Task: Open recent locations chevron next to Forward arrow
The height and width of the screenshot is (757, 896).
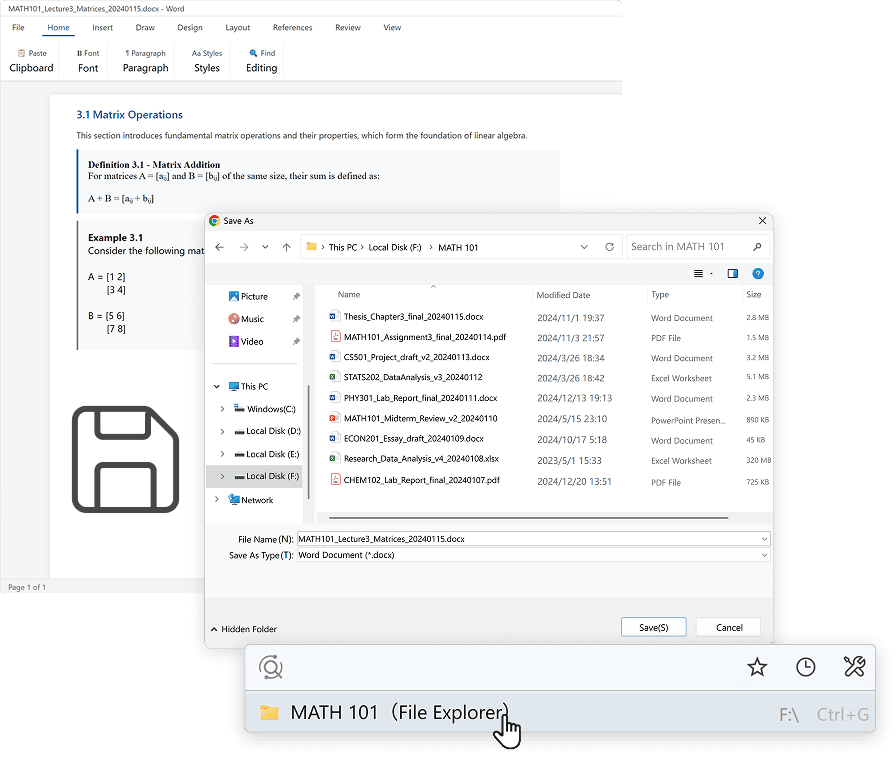Action: click(x=265, y=247)
